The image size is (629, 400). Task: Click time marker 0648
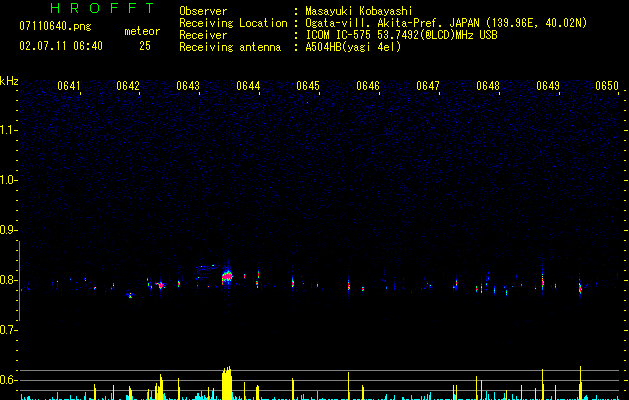(x=488, y=86)
